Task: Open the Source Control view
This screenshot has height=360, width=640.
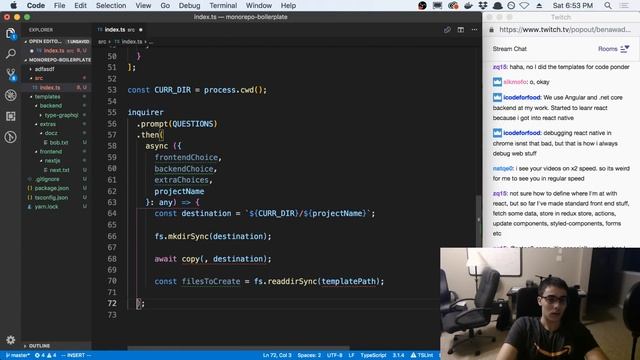Action: [x=11, y=74]
